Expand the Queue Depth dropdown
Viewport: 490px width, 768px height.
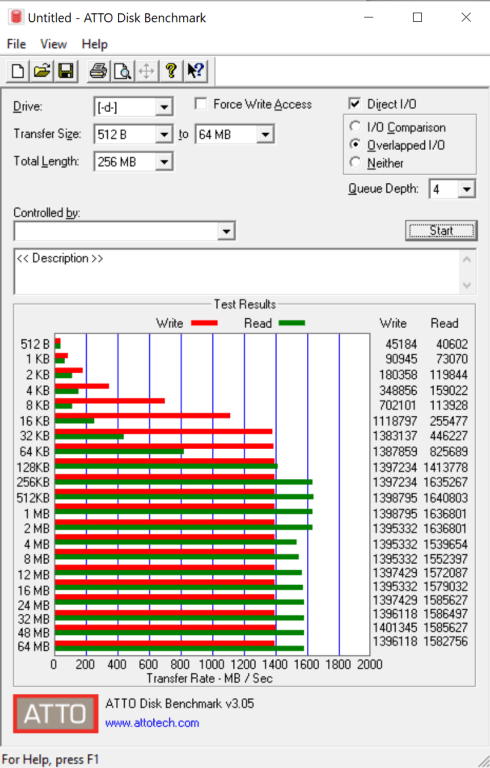[466, 189]
